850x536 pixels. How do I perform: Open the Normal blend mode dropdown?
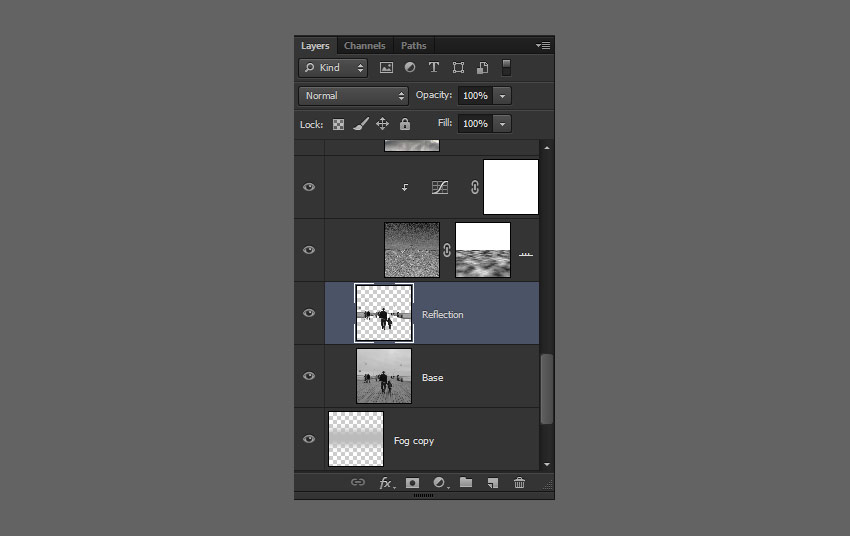coord(353,96)
